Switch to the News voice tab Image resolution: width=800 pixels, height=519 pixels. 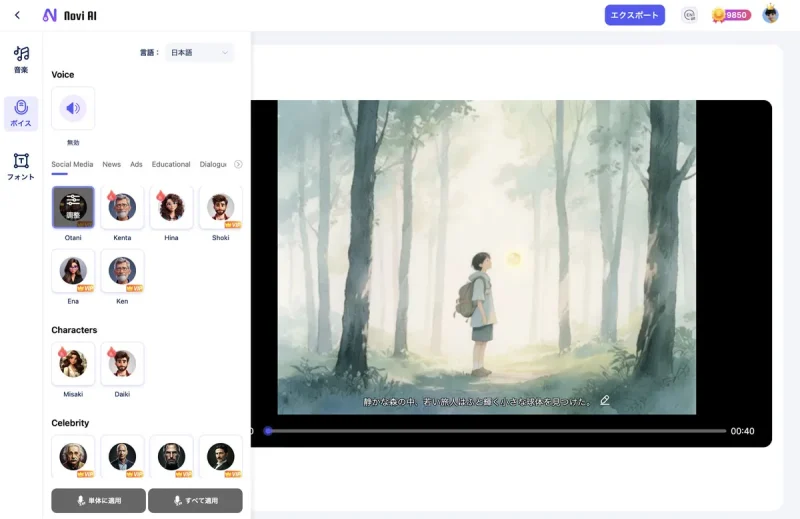tap(111, 164)
